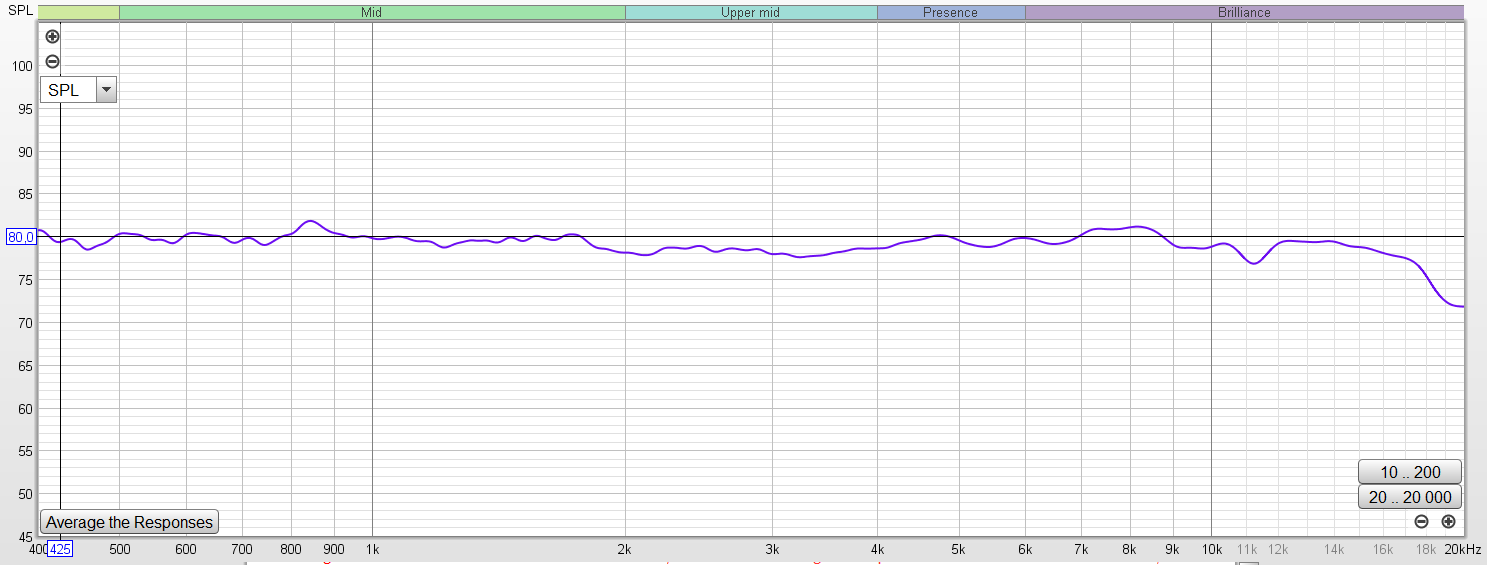Set frequency range to 20 .. 20 000
The image size is (1487, 565).
pyautogui.click(x=1410, y=497)
